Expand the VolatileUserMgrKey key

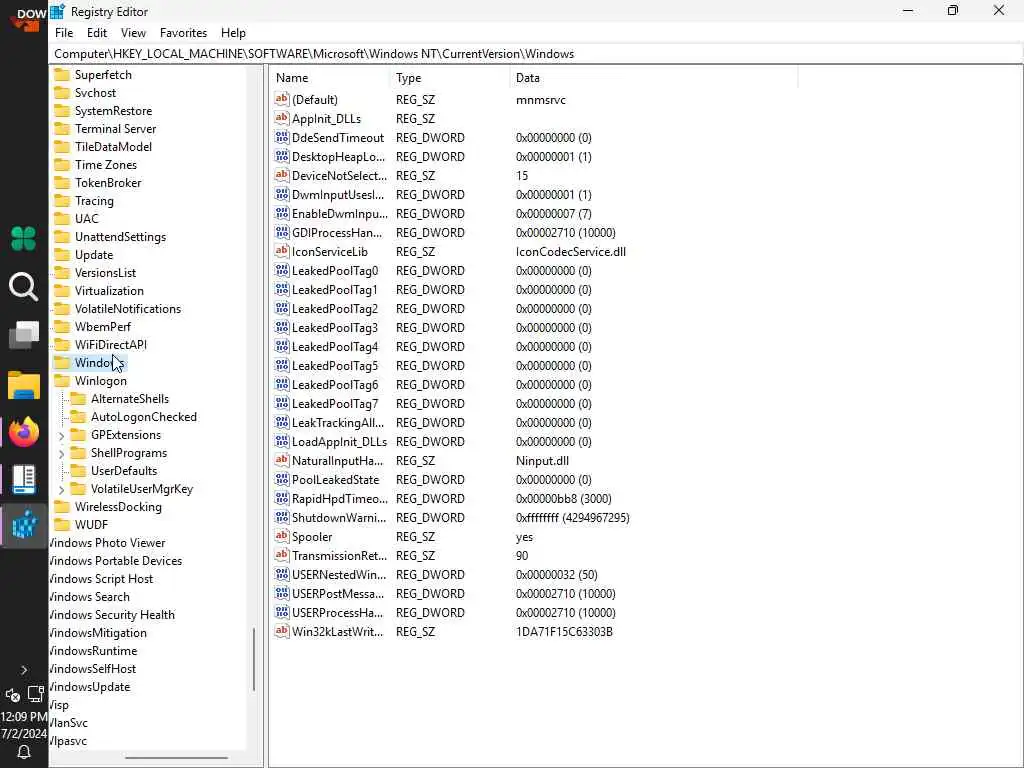[61, 489]
